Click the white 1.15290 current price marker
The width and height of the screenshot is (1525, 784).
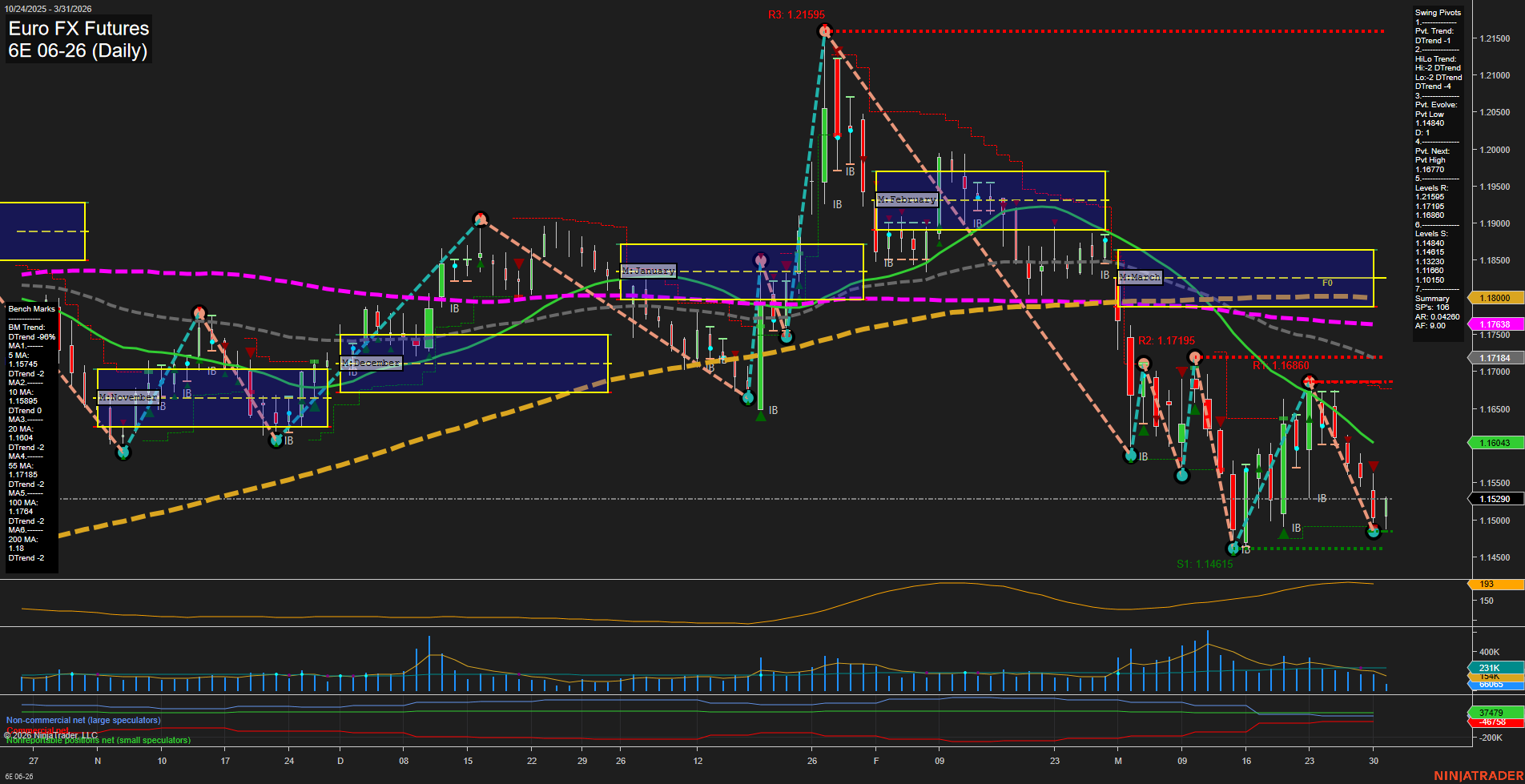(x=1495, y=499)
